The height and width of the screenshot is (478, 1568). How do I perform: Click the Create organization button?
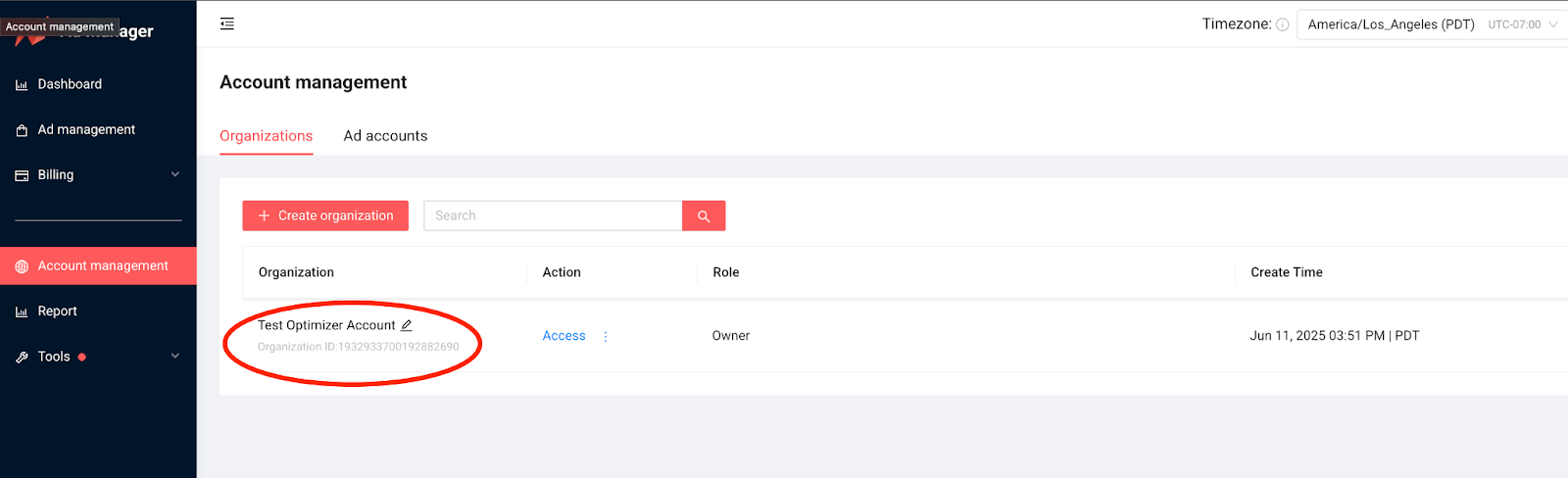coord(325,215)
